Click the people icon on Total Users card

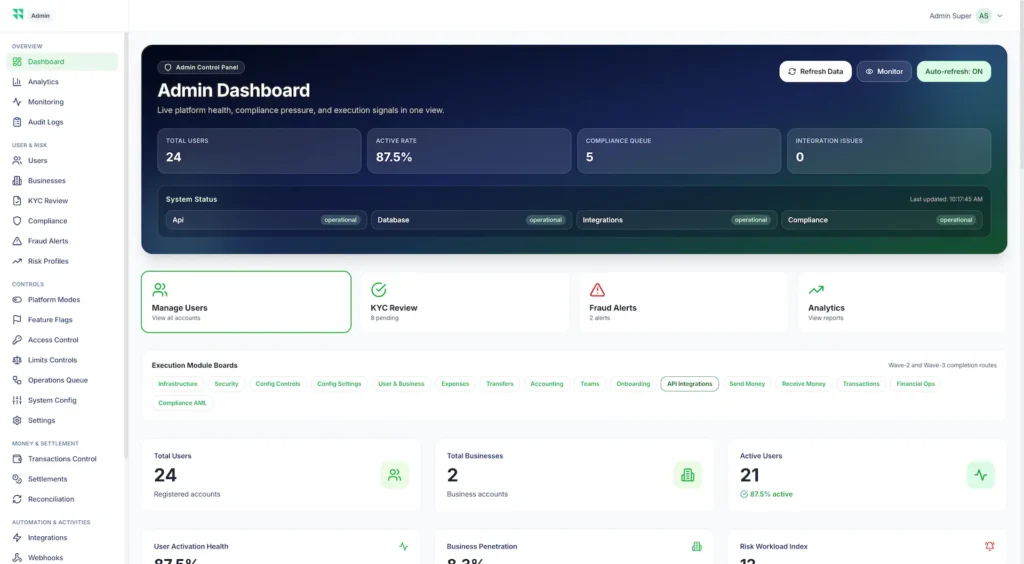pyautogui.click(x=394, y=475)
